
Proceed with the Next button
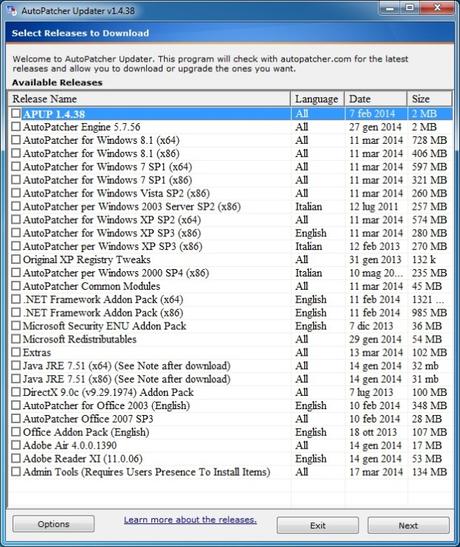pyautogui.click(x=408, y=525)
